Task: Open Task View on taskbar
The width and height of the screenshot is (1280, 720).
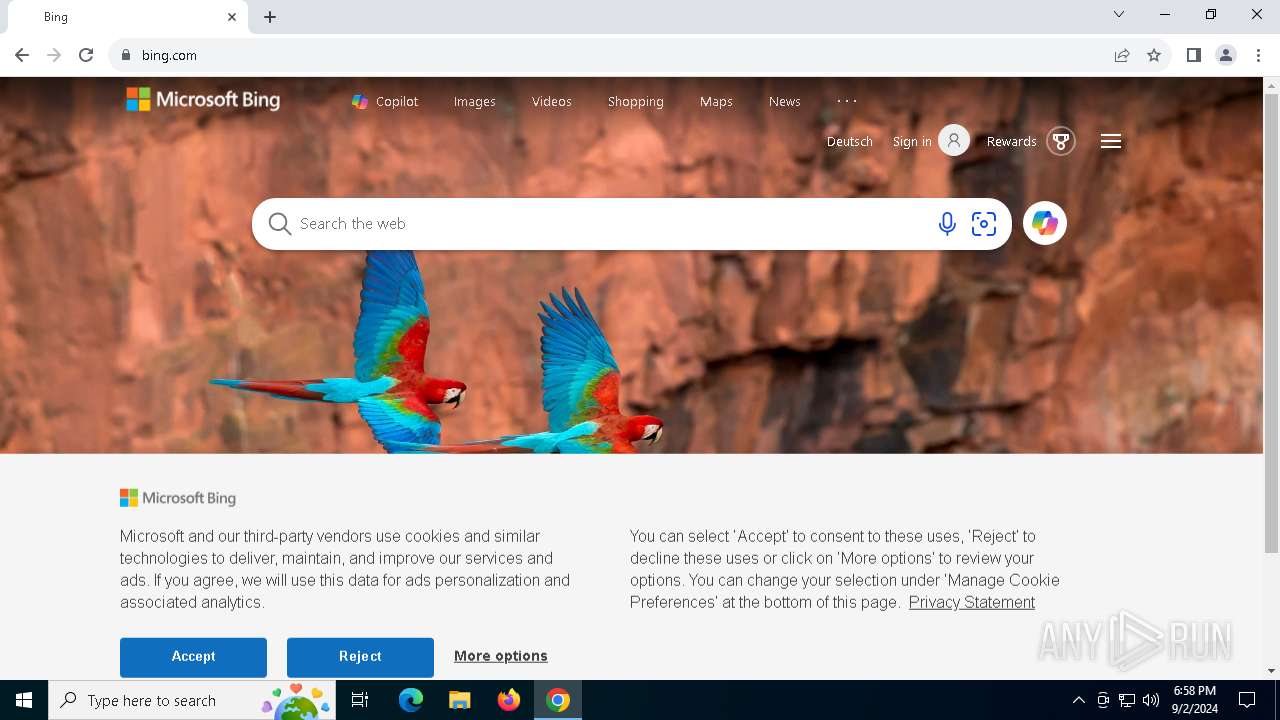Action: tap(360, 700)
